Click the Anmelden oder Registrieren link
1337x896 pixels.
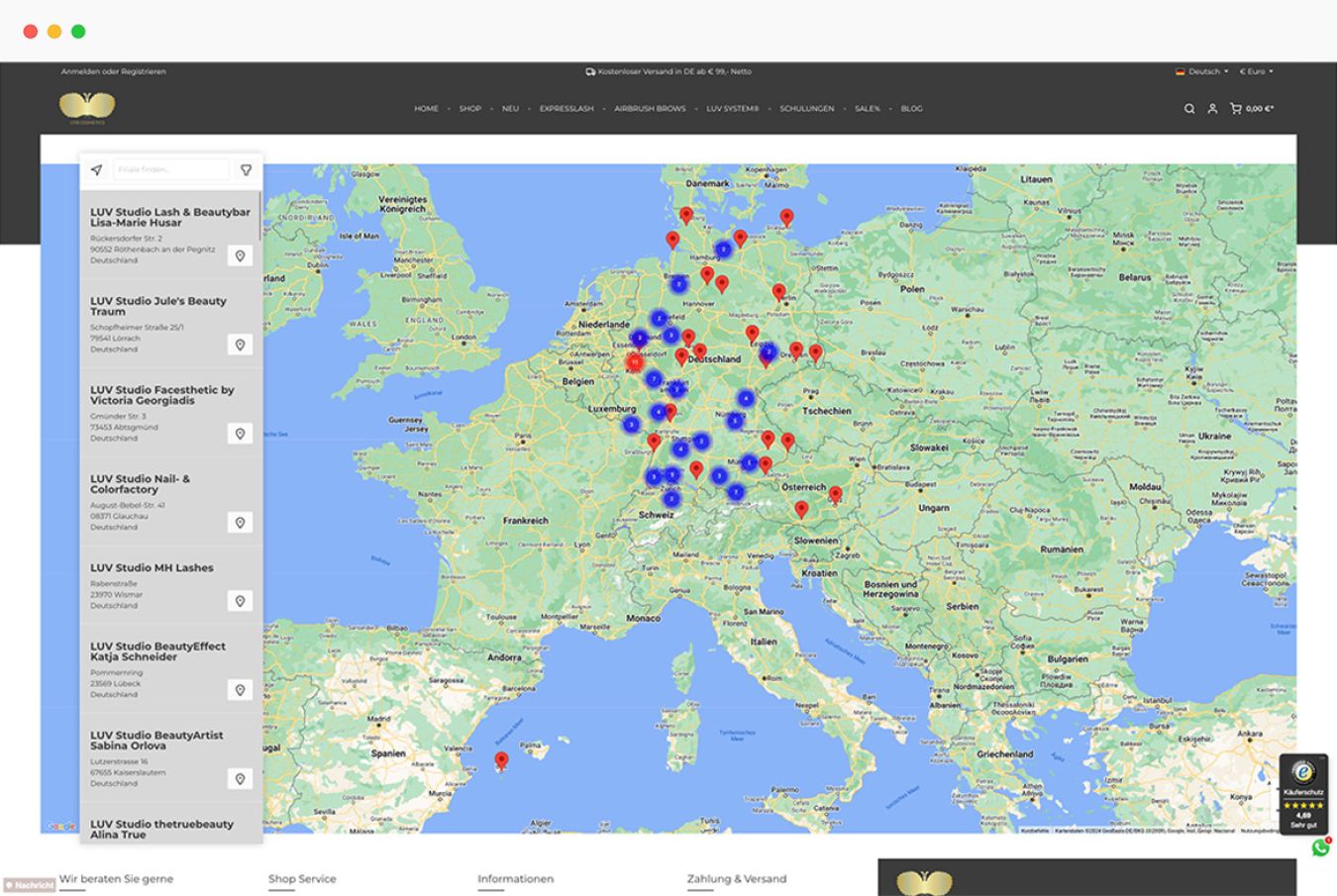tap(113, 71)
